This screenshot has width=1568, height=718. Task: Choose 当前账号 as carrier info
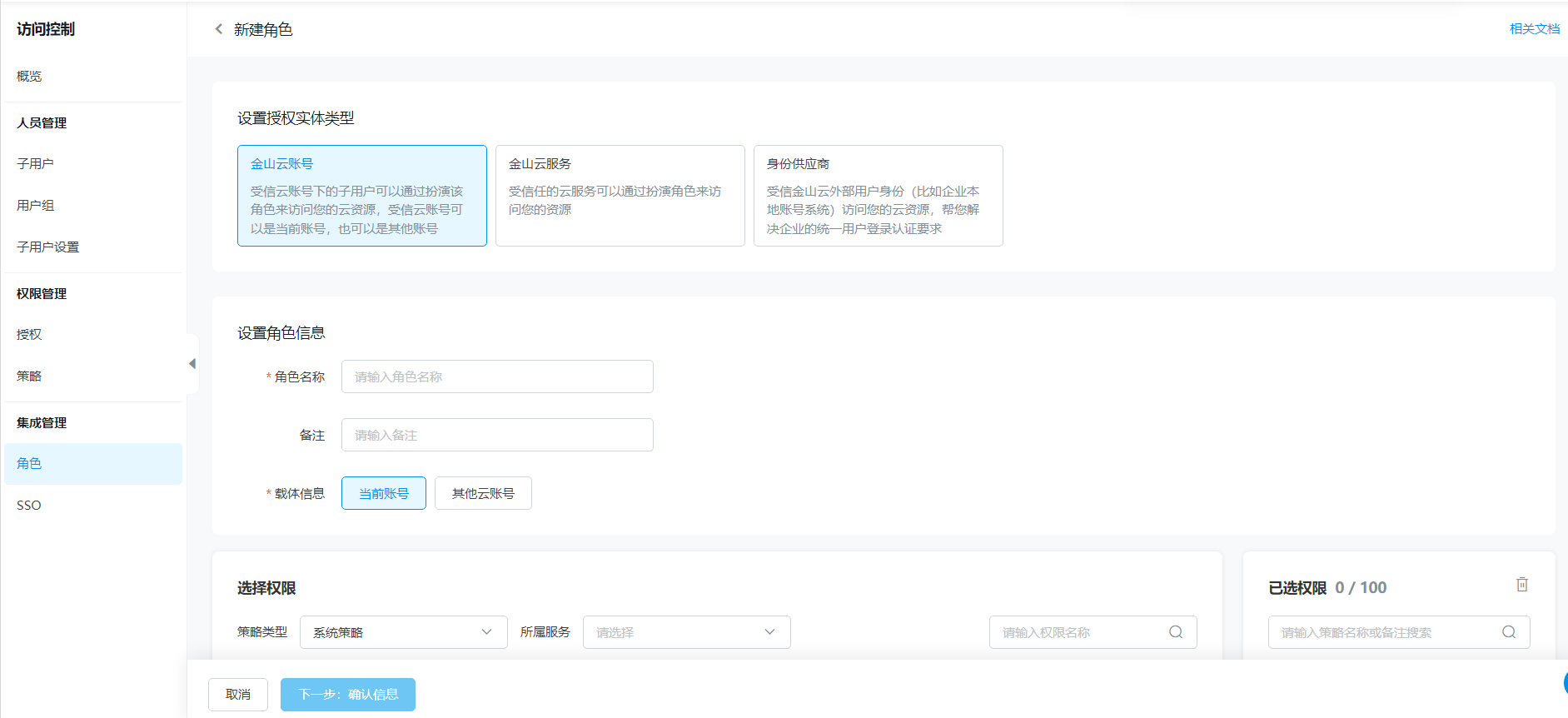[383, 493]
